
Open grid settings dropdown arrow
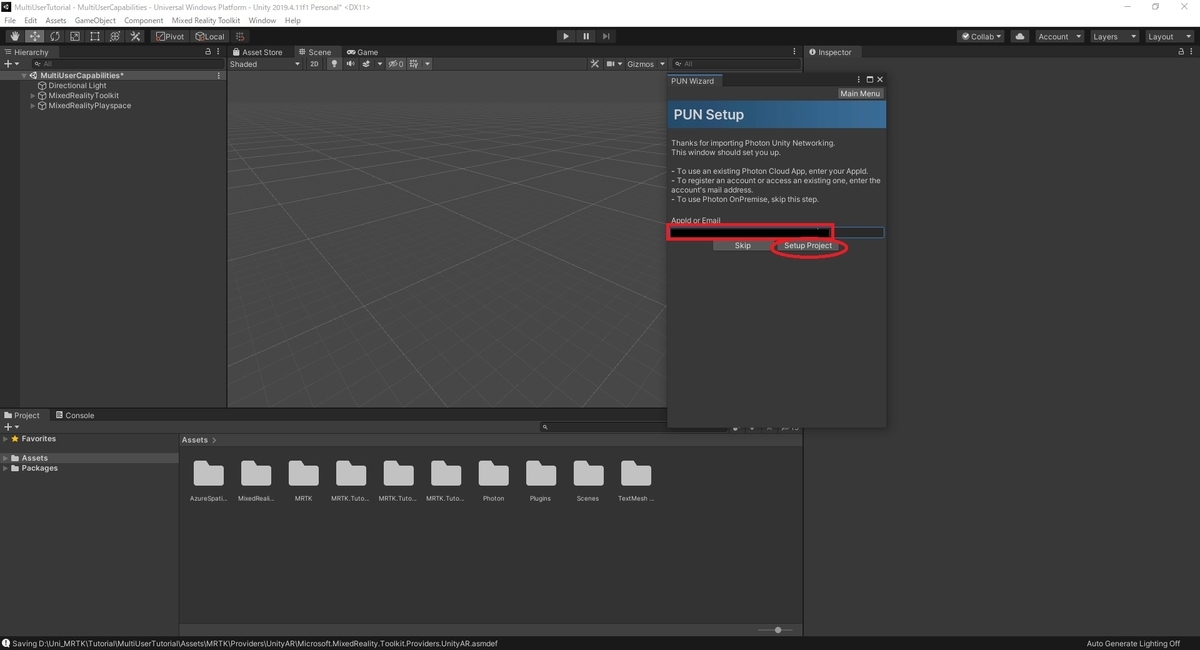click(x=427, y=64)
